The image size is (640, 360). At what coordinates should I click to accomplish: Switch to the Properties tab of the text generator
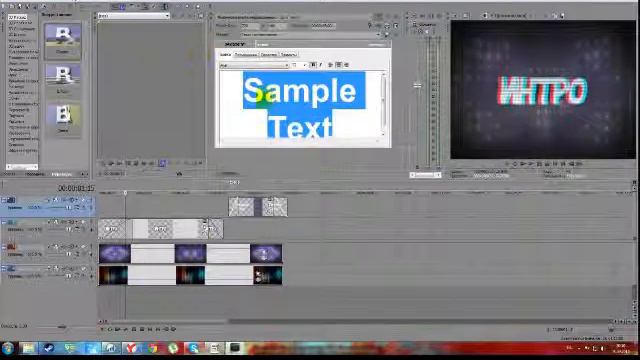(x=269, y=54)
